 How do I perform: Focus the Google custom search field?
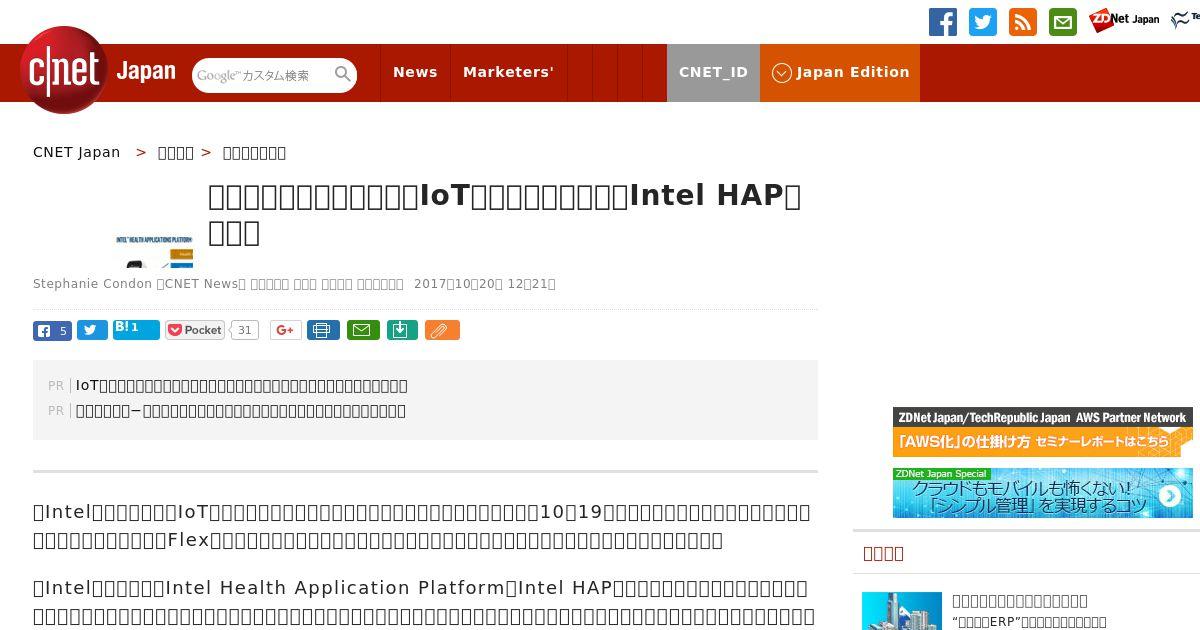(263, 75)
